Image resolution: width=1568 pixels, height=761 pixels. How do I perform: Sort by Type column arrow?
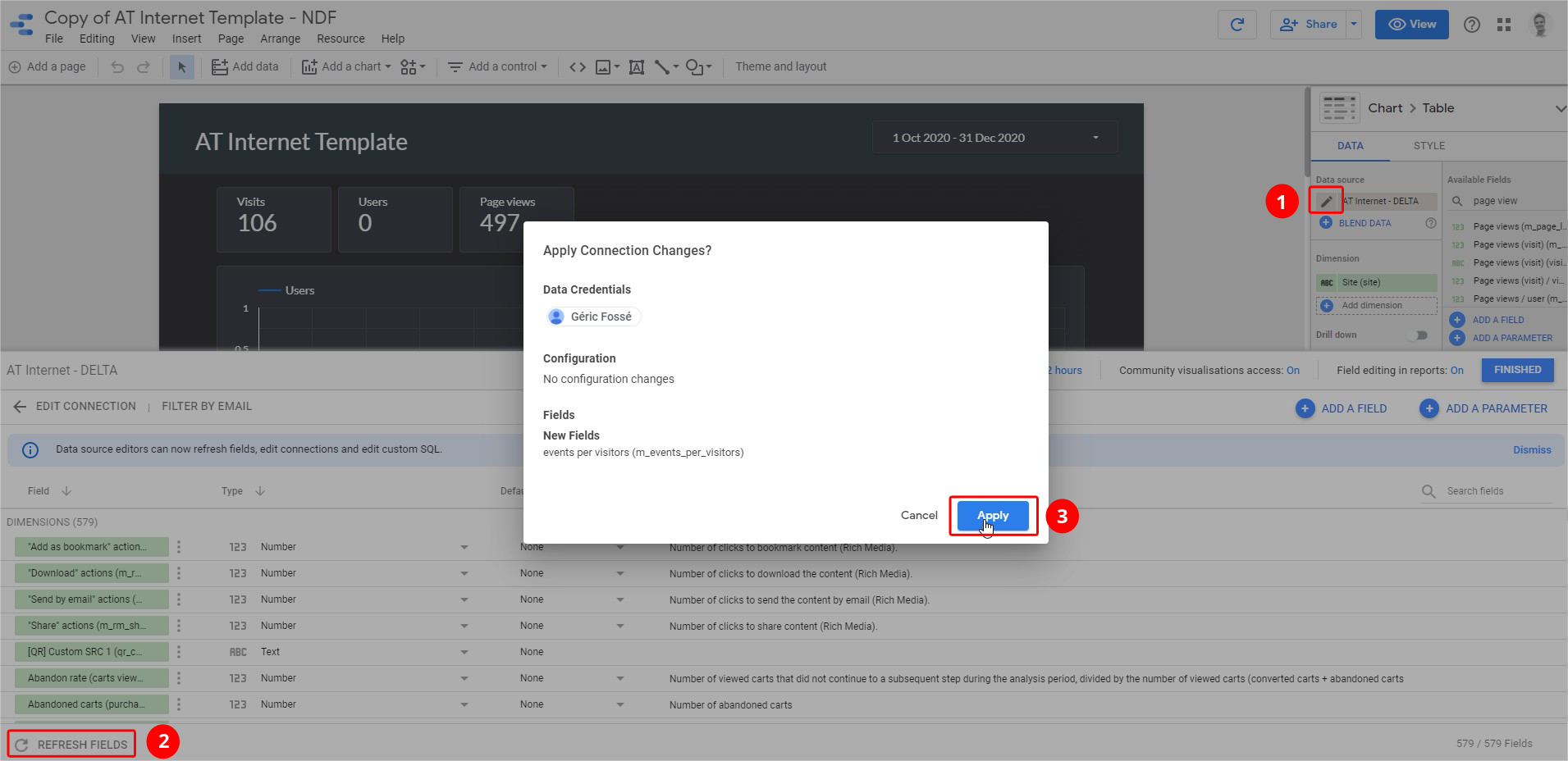pos(260,491)
